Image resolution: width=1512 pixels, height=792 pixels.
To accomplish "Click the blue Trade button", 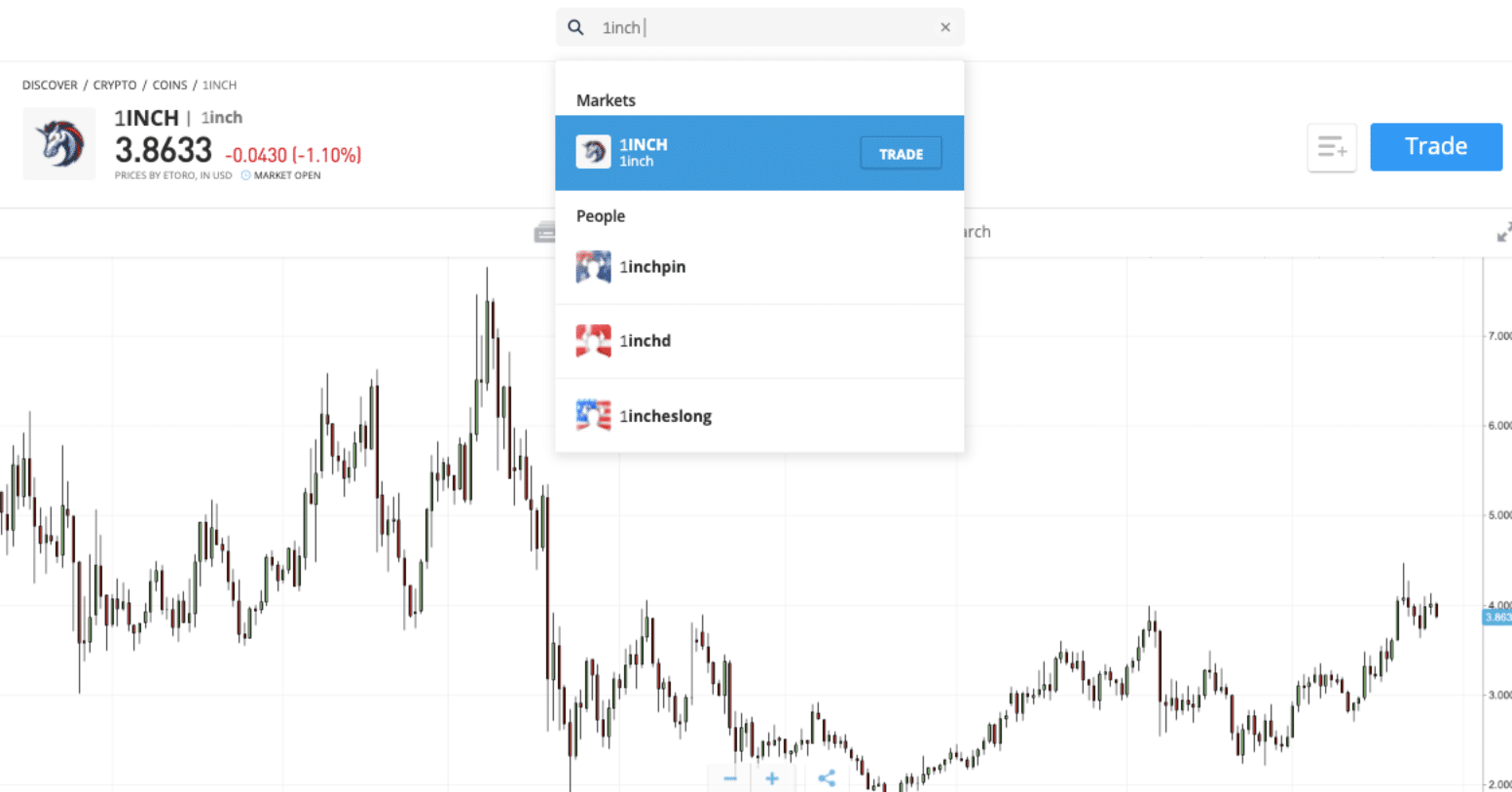I will (x=1436, y=147).
